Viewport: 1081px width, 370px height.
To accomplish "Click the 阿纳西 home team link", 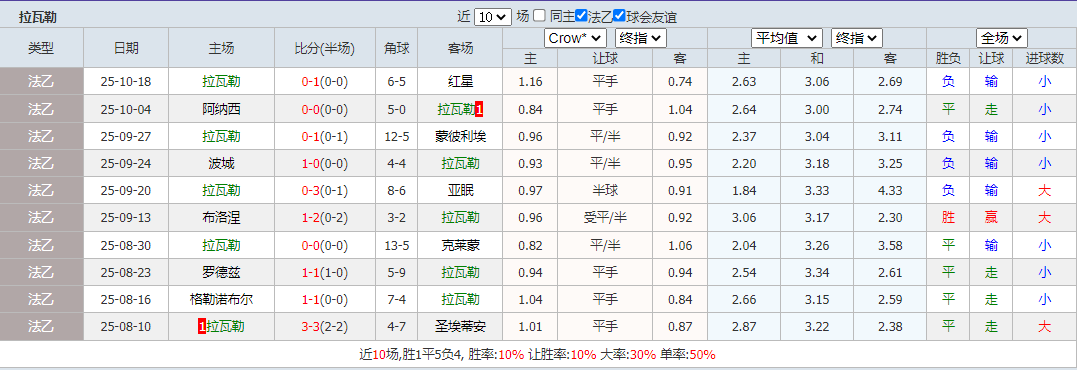I will point(221,109).
